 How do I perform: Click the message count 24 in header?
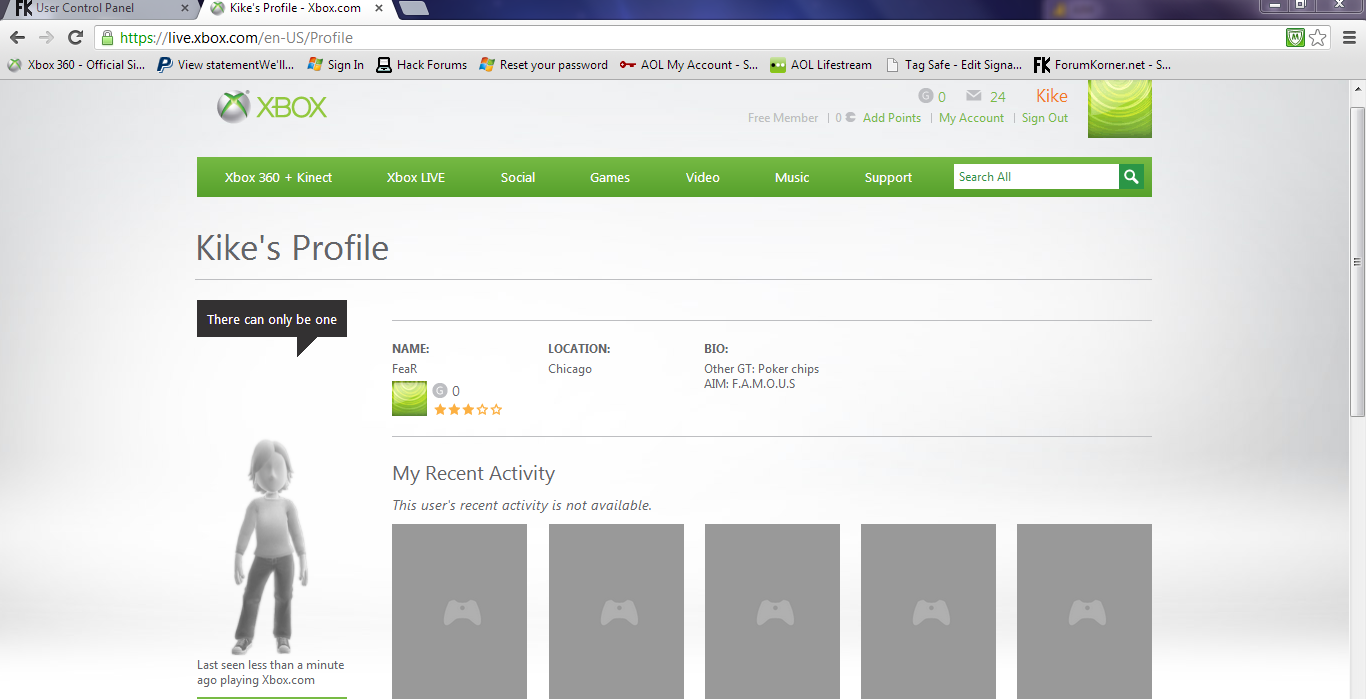(x=998, y=97)
